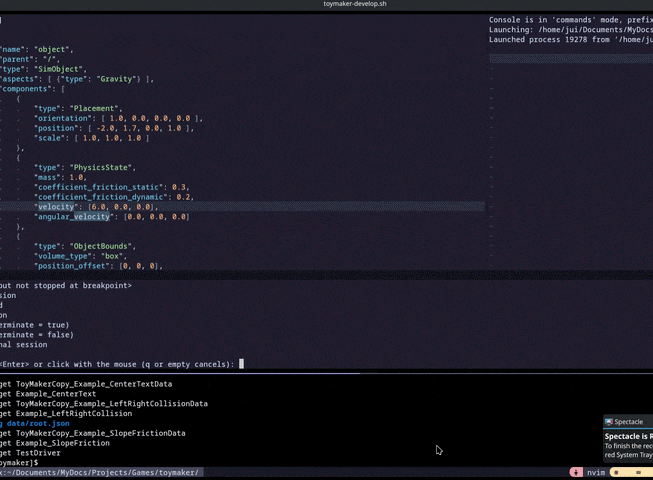This screenshot has height=480, width=653.
Task: Click the "position_offset" key
Action: (x=72, y=266)
